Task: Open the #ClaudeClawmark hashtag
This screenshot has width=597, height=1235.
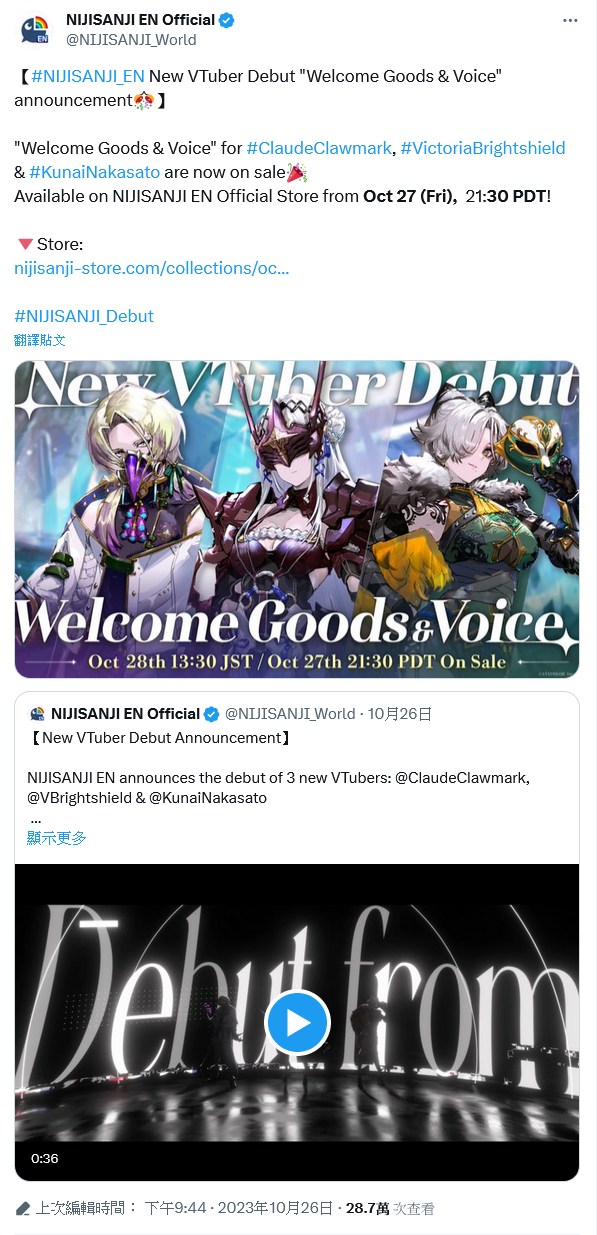Action: [x=319, y=148]
